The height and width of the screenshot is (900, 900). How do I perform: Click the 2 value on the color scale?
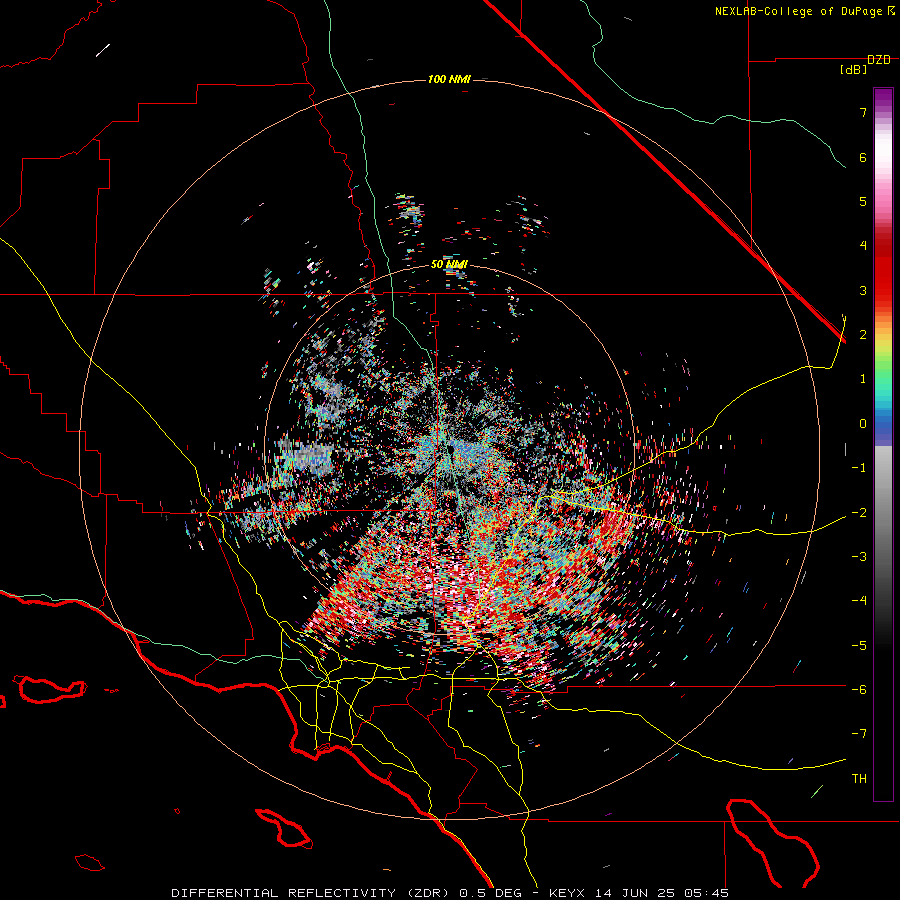click(x=863, y=335)
